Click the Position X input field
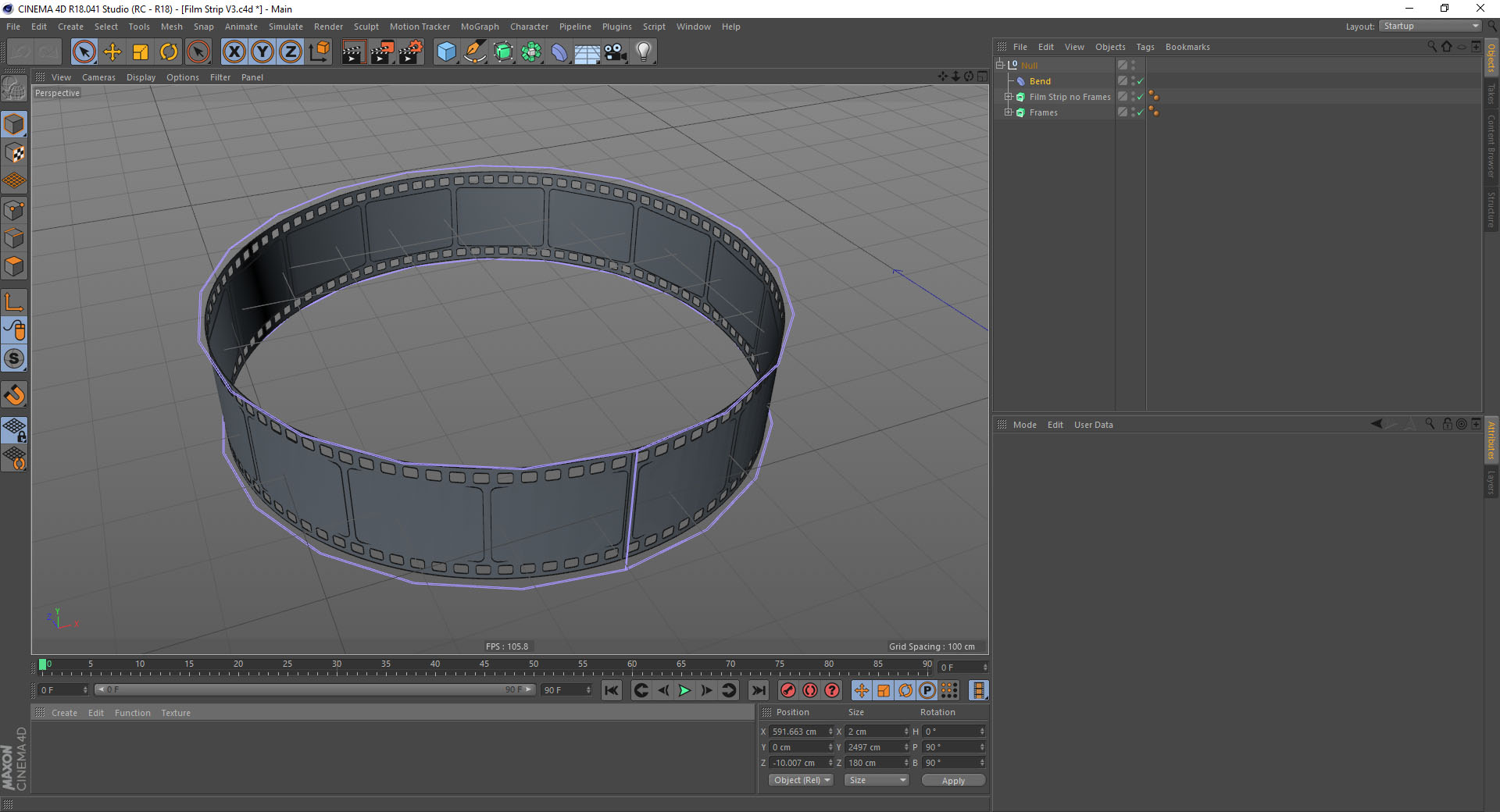 [797, 732]
